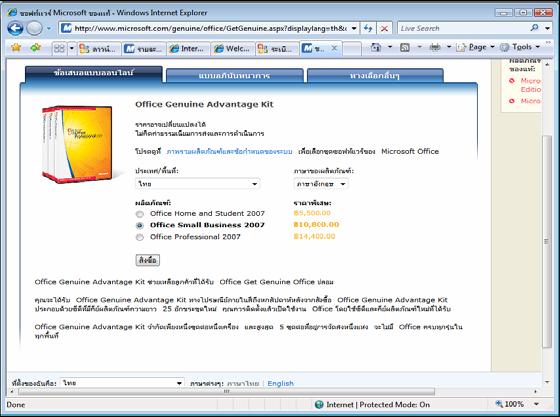
Task: Refresh the page with the Refresh icon
Action: pos(368,28)
